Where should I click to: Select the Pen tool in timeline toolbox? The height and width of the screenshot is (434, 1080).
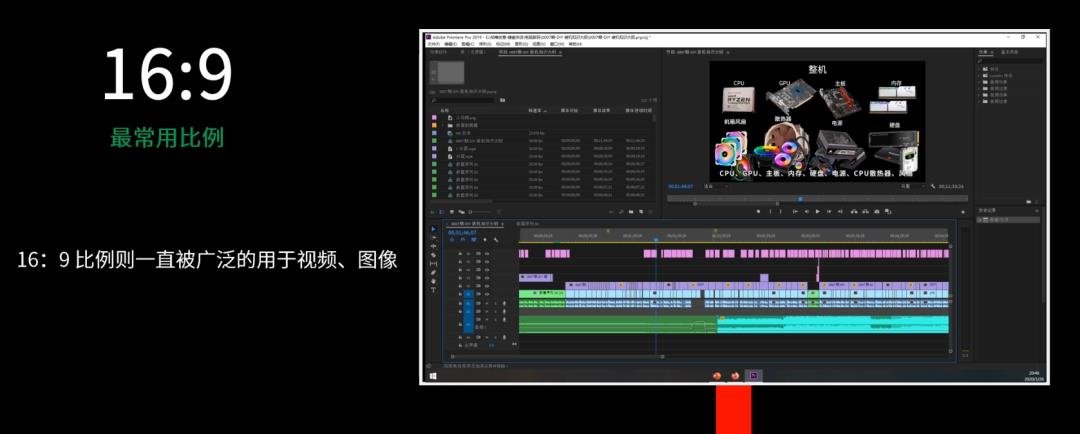pyautogui.click(x=433, y=273)
